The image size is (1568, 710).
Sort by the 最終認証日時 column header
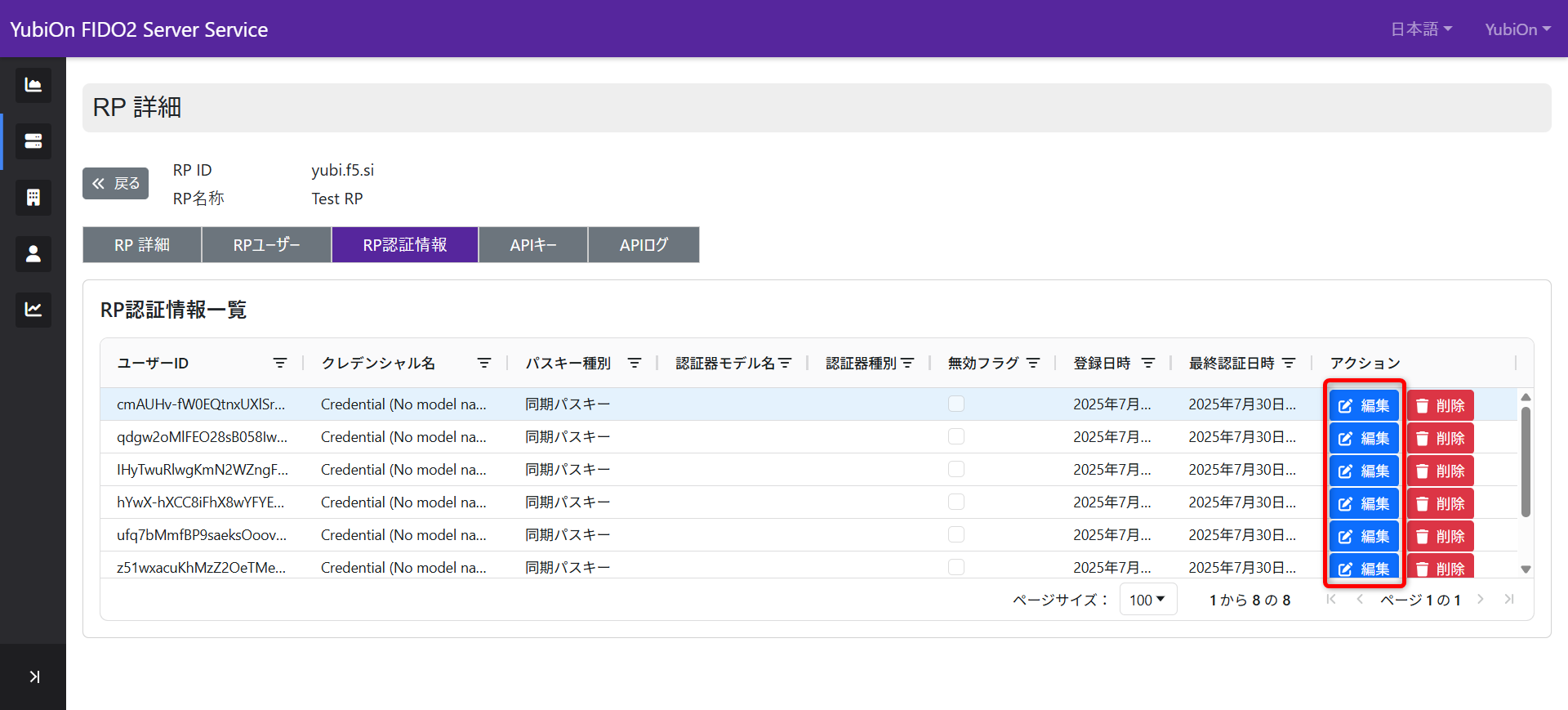click(1232, 363)
